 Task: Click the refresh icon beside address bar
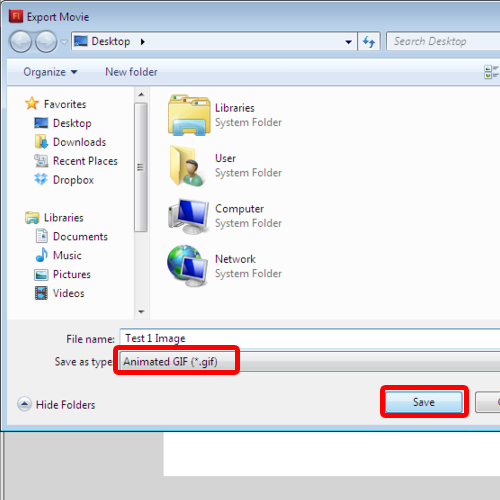click(369, 42)
